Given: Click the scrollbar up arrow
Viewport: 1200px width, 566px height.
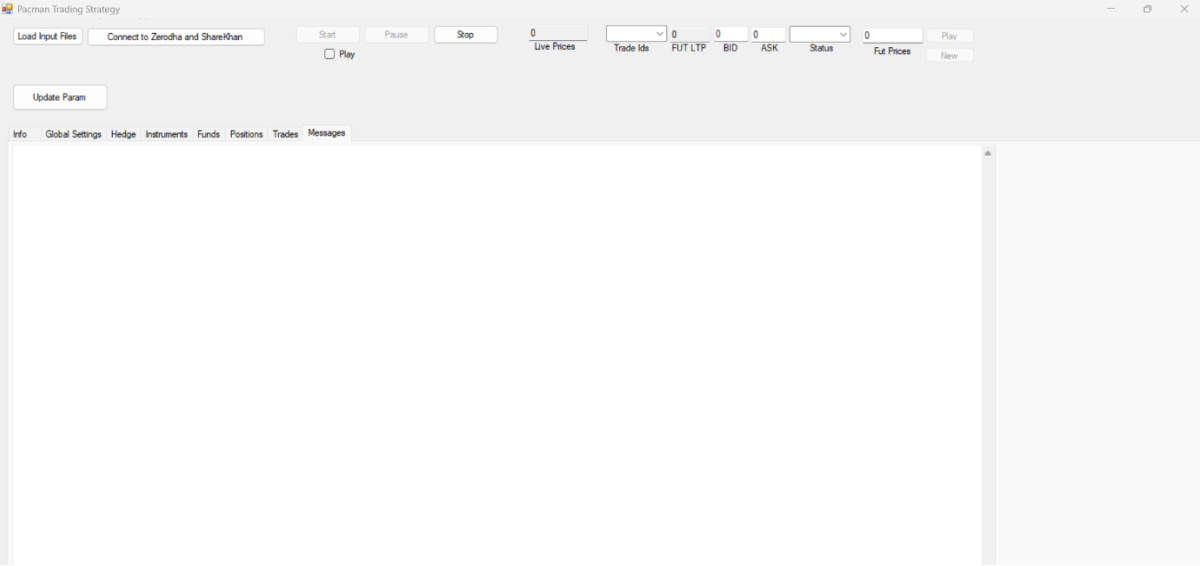Looking at the screenshot, I should 988,153.
